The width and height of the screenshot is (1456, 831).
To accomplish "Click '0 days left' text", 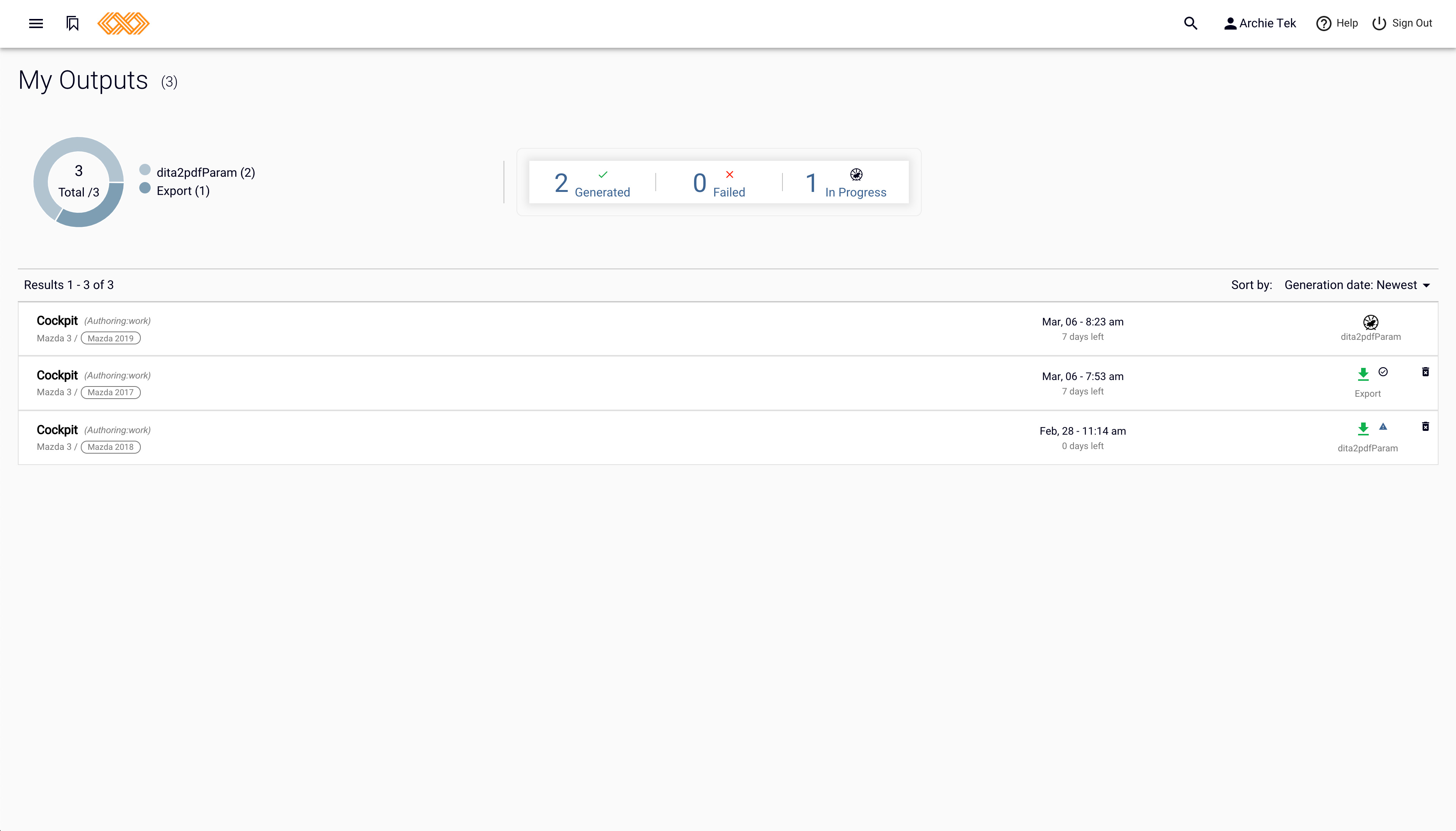I will [1083, 446].
